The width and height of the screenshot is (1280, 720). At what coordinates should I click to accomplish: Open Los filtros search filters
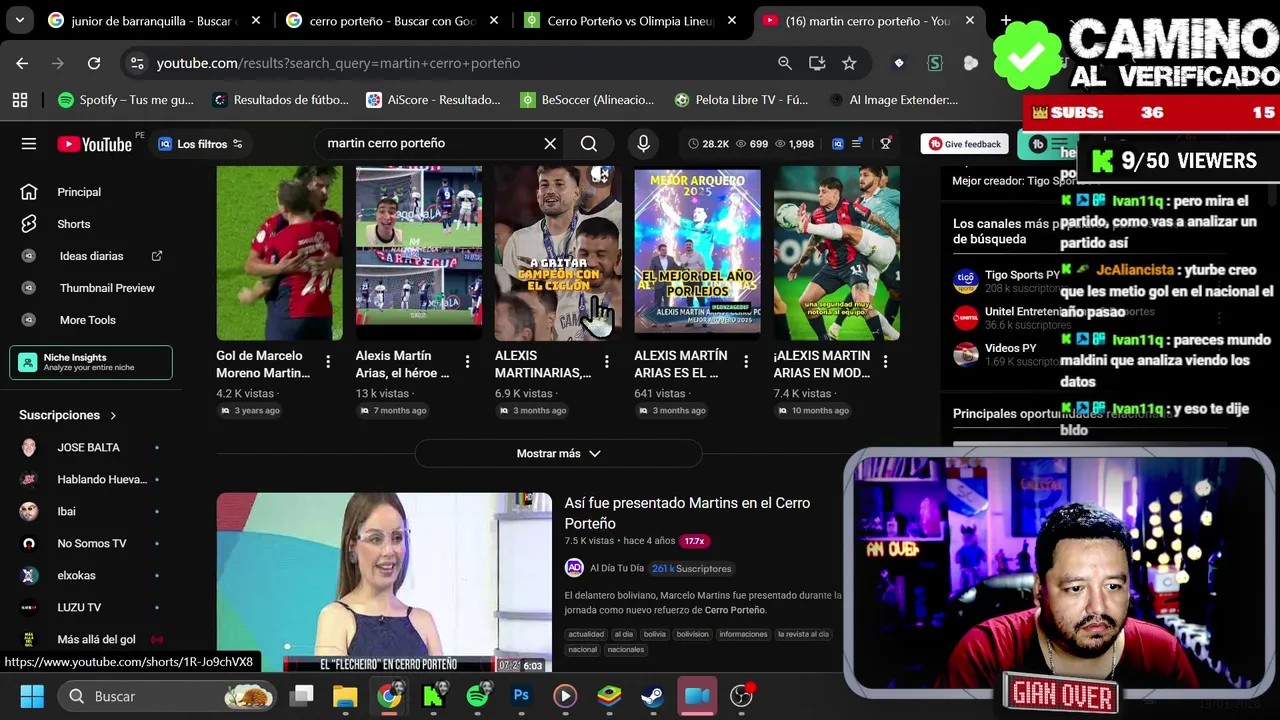point(200,144)
